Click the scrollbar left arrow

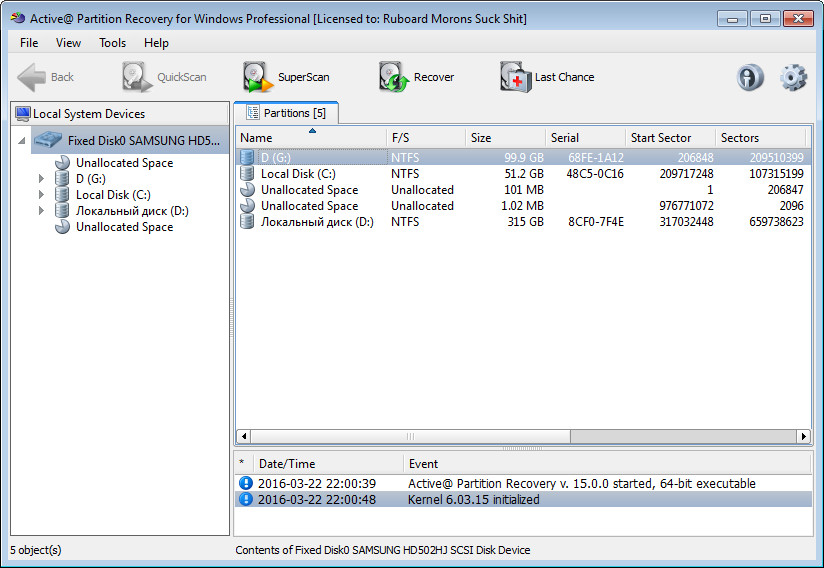(243, 436)
